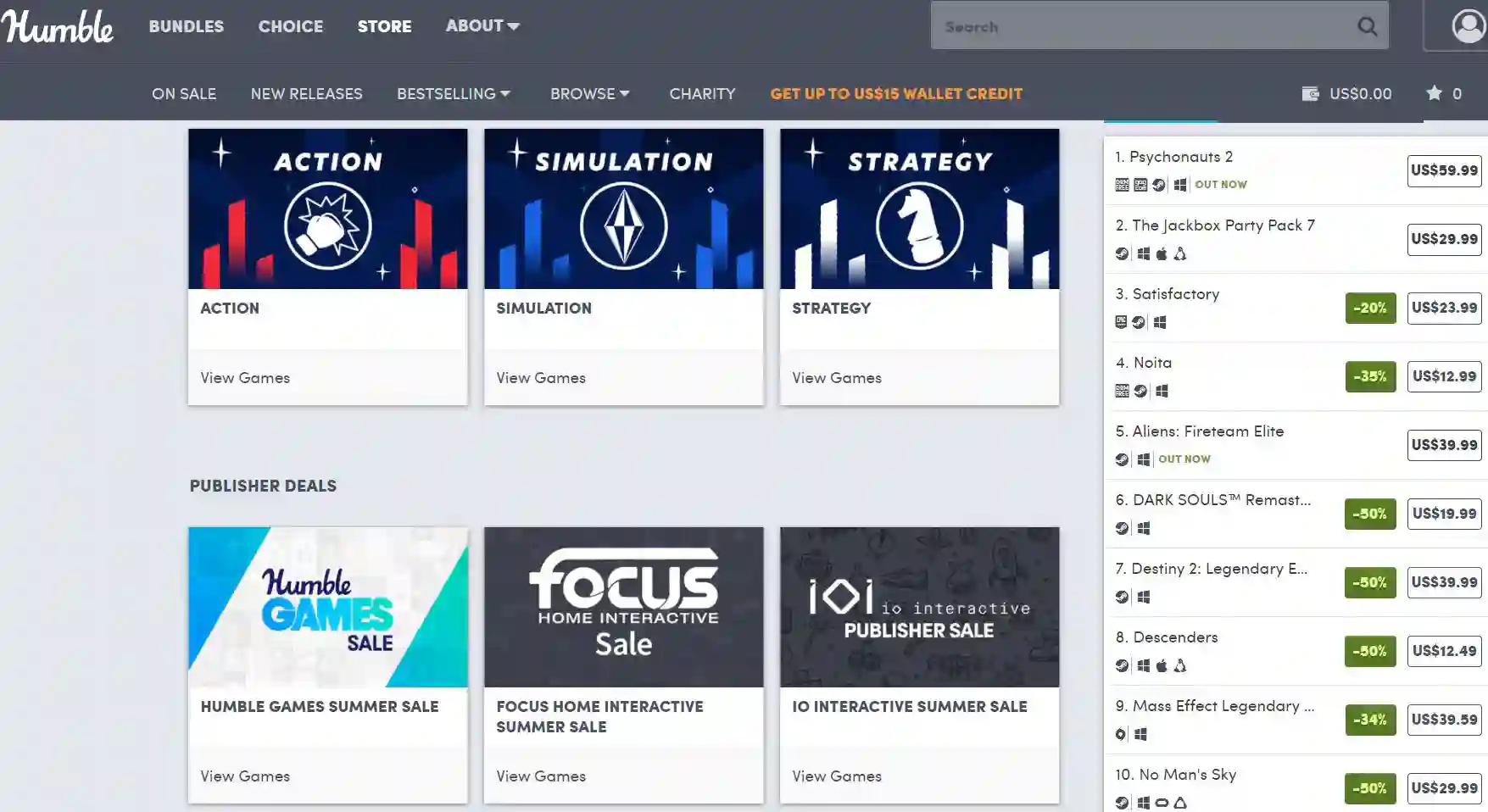Click the Vive icon under No Man's Sky
Image resolution: width=1488 pixels, height=812 pixels.
click(x=1180, y=803)
